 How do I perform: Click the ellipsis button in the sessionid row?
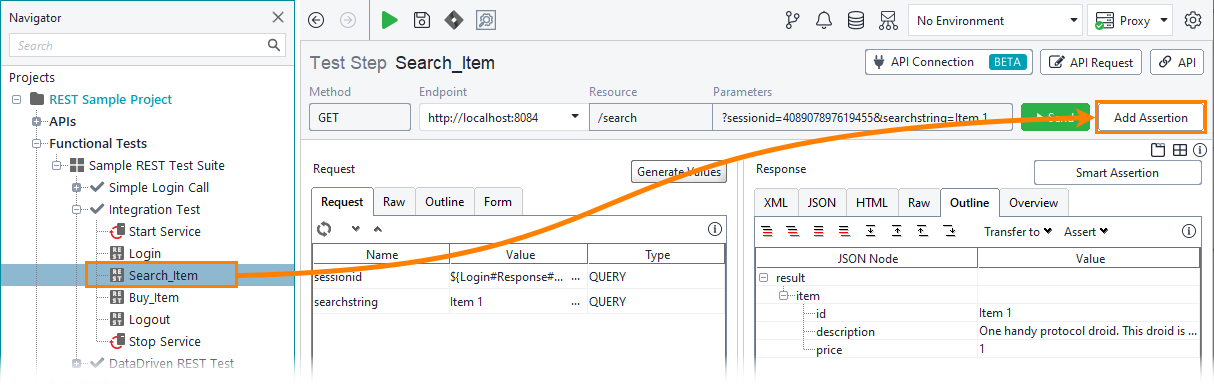click(x=576, y=278)
